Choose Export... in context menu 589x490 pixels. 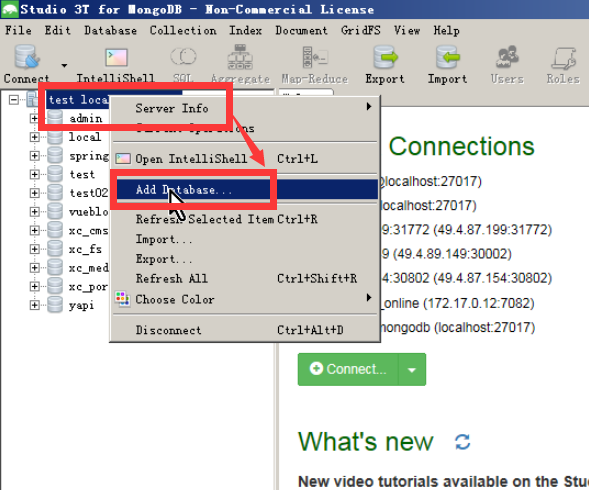(x=245, y=259)
